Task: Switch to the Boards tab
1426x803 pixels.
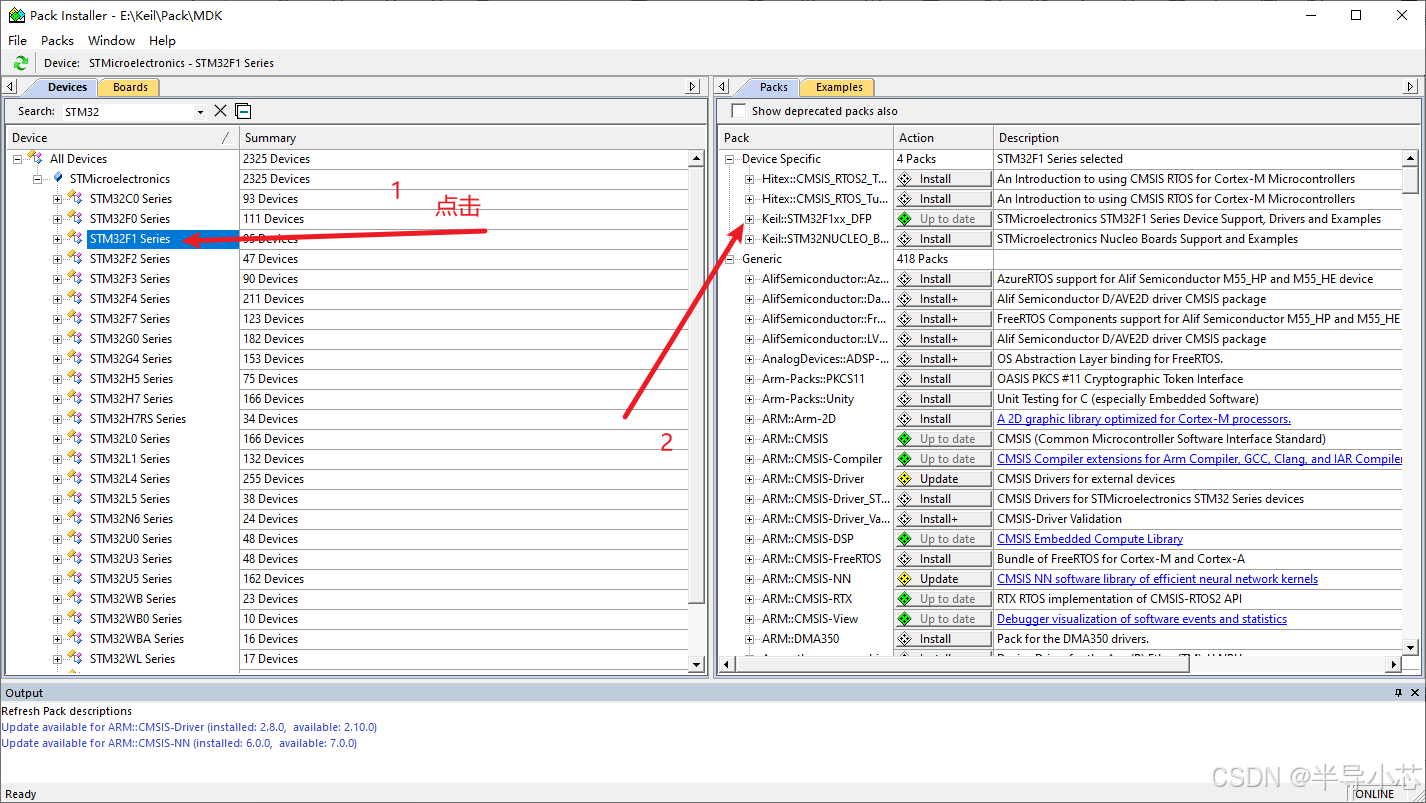Action: tap(130, 87)
